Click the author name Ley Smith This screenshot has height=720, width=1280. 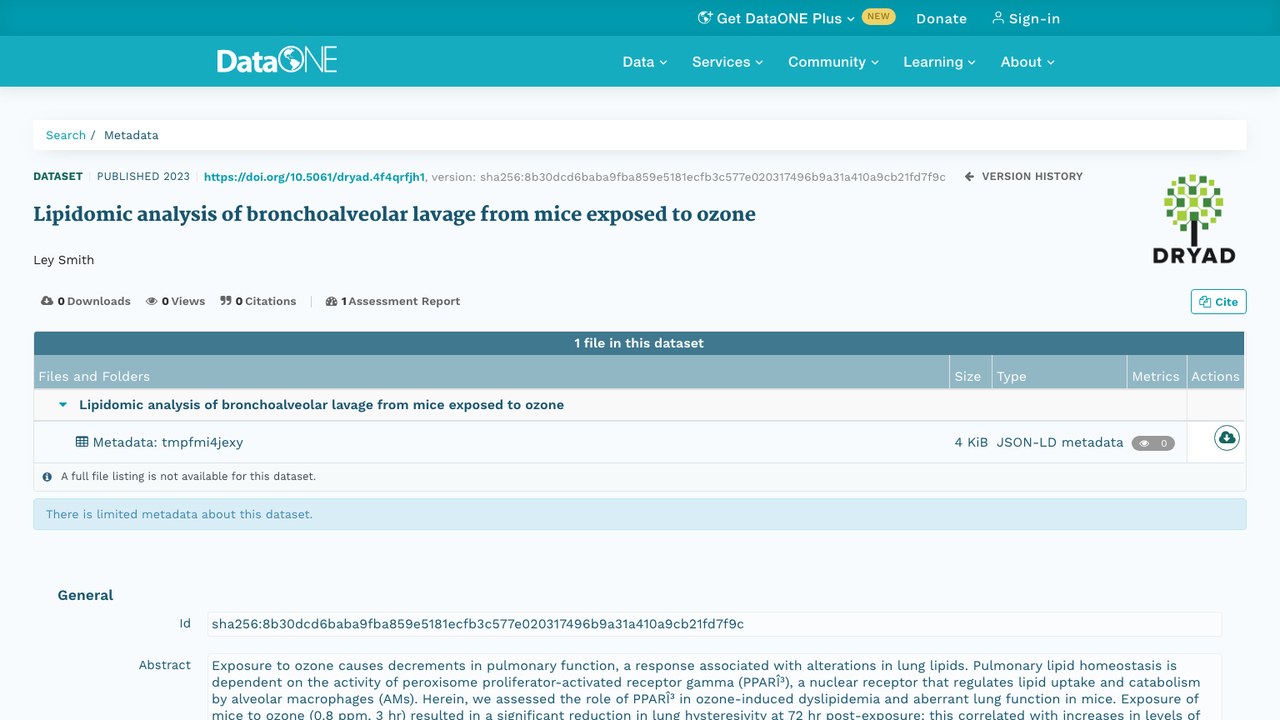point(64,260)
